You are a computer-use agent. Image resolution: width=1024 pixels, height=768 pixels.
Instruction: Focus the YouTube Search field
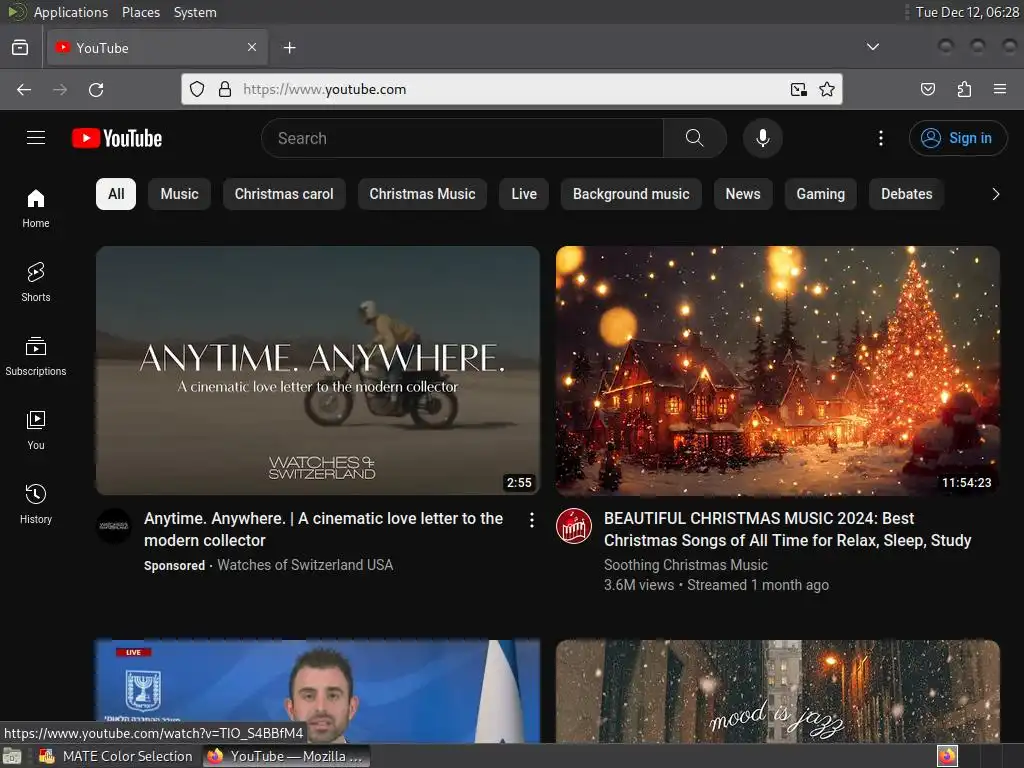click(462, 138)
